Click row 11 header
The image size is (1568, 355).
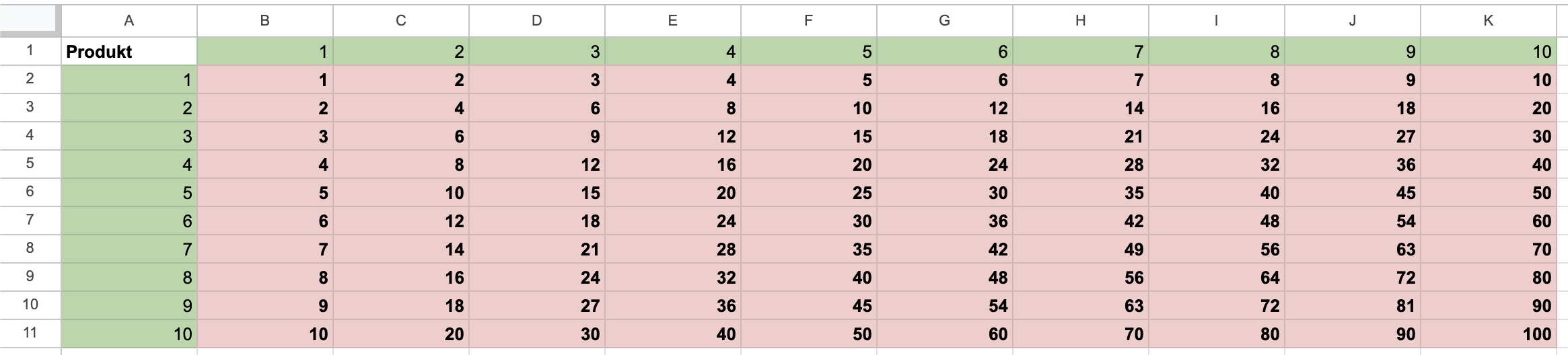30,333
